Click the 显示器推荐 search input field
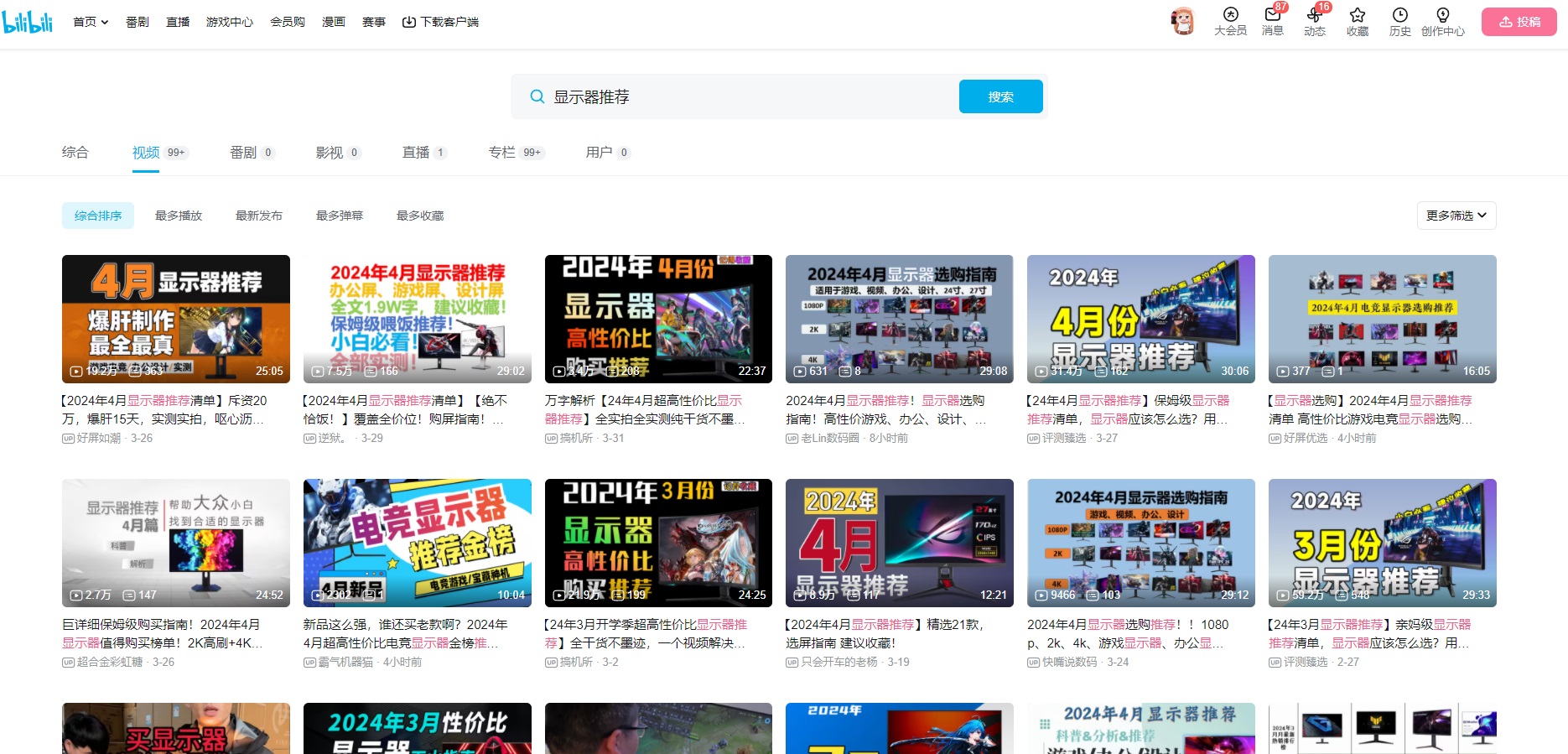 751,96
